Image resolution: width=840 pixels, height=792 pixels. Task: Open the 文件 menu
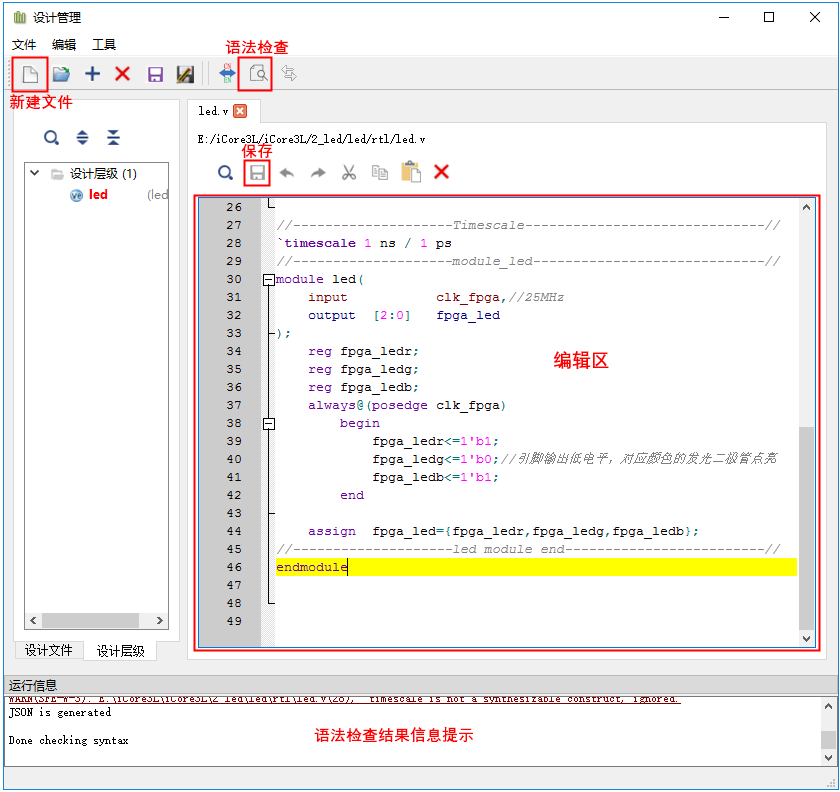(x=24, y=45)
